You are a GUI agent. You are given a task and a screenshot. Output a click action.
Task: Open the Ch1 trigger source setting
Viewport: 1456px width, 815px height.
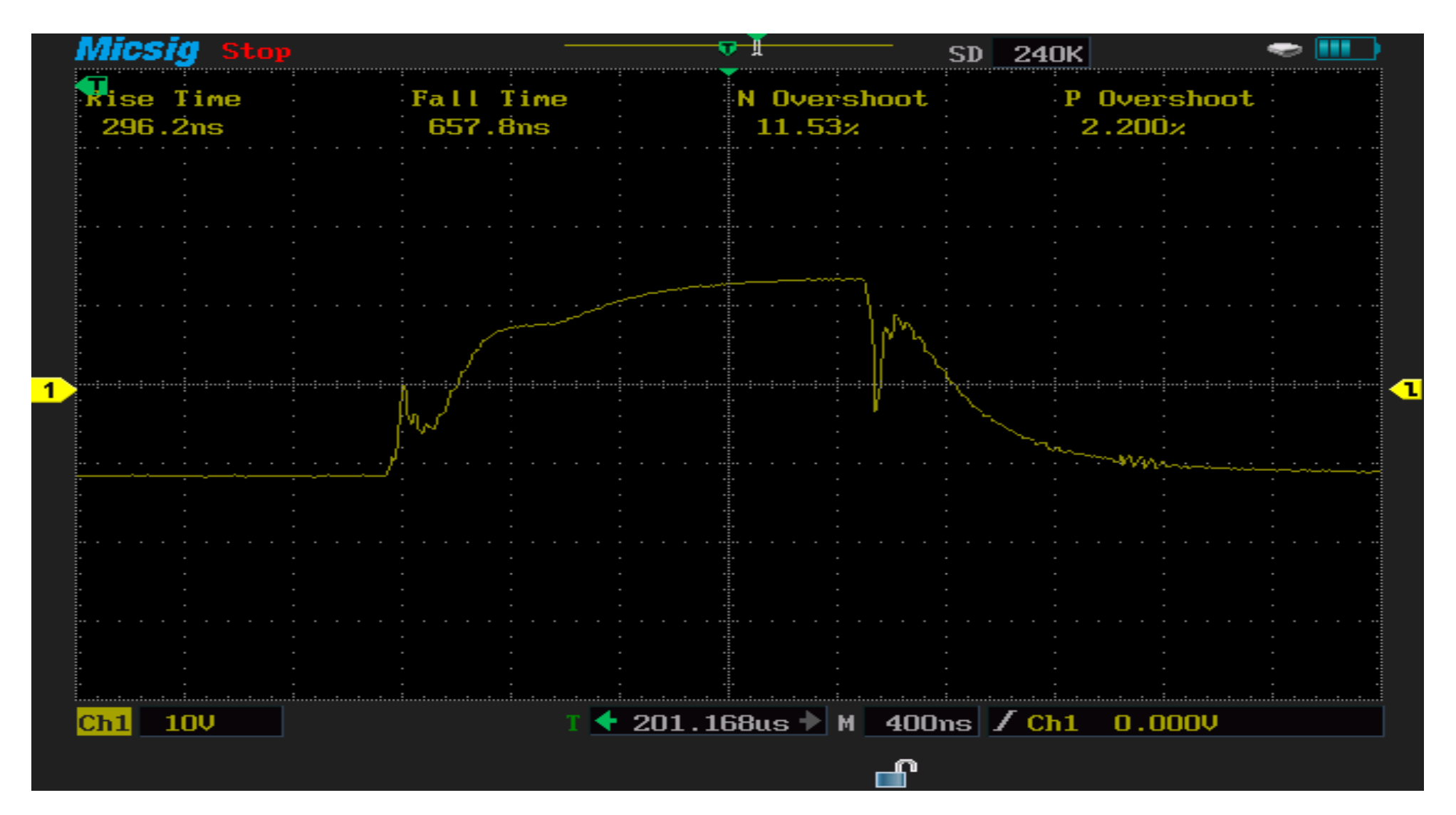point(1051,722)
